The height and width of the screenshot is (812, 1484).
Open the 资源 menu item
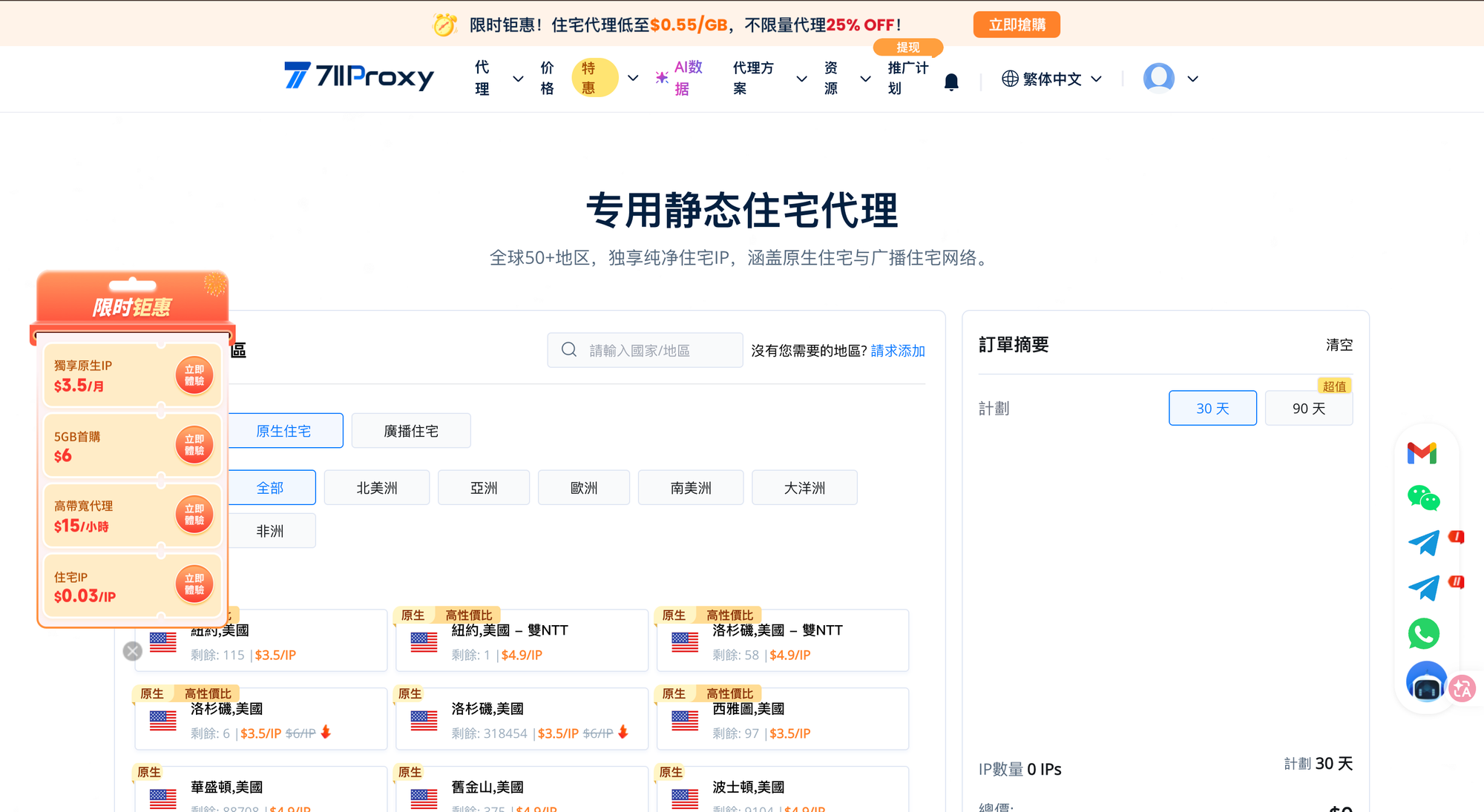[831, 78]
